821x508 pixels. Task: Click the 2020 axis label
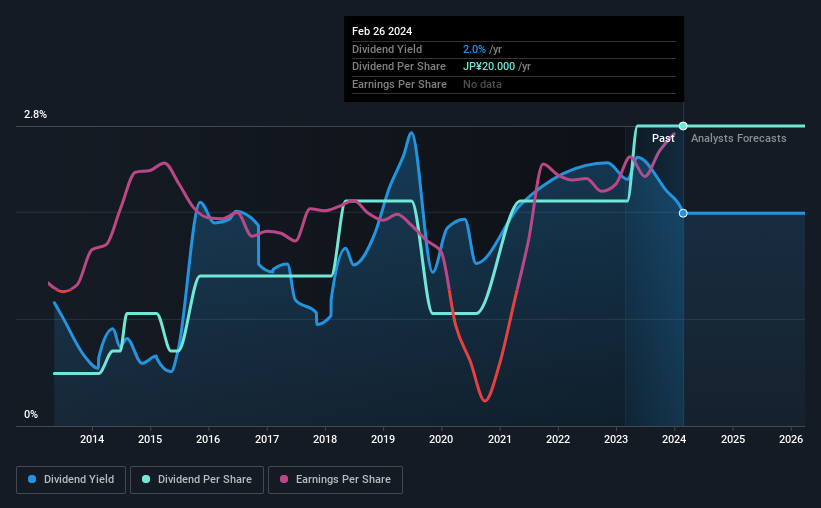point(441,439)
